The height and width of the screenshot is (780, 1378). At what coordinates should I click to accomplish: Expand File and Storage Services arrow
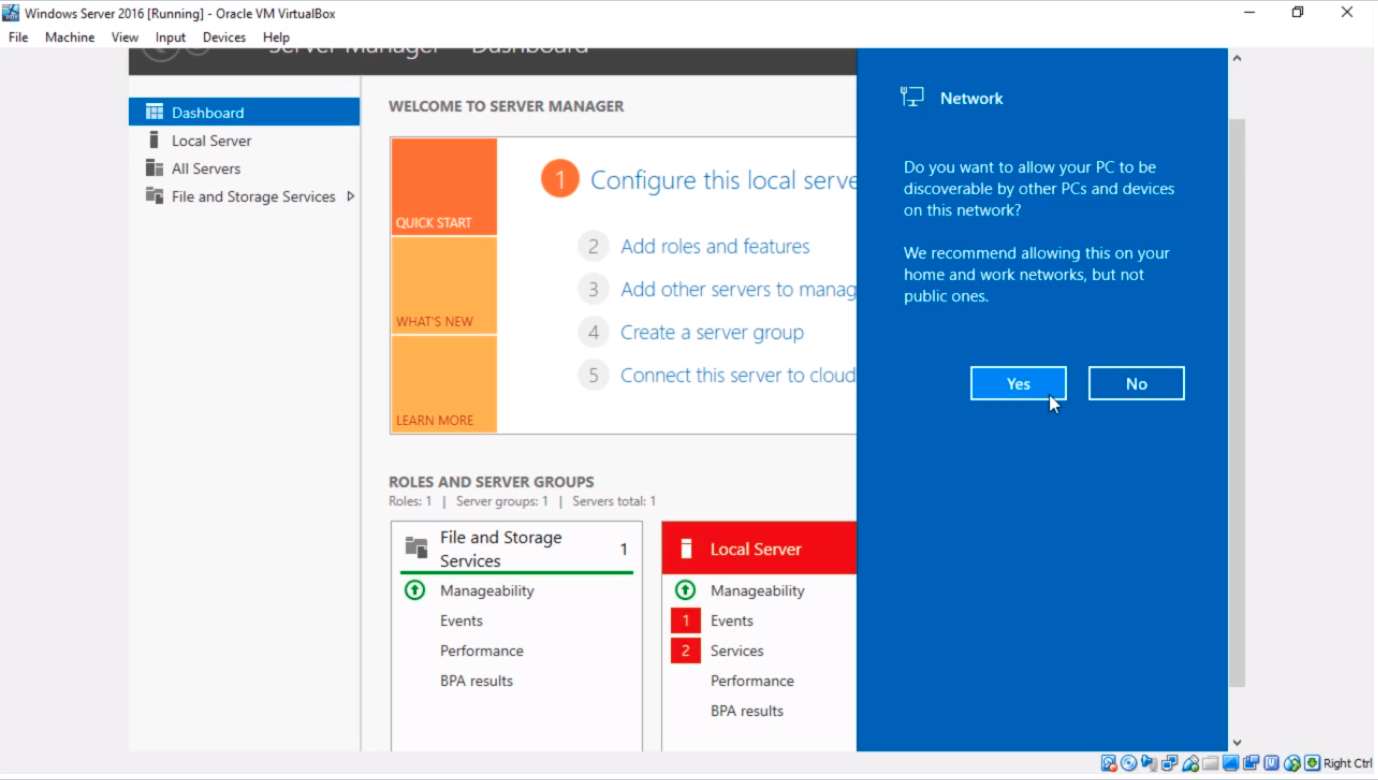[x=350, y=196]
